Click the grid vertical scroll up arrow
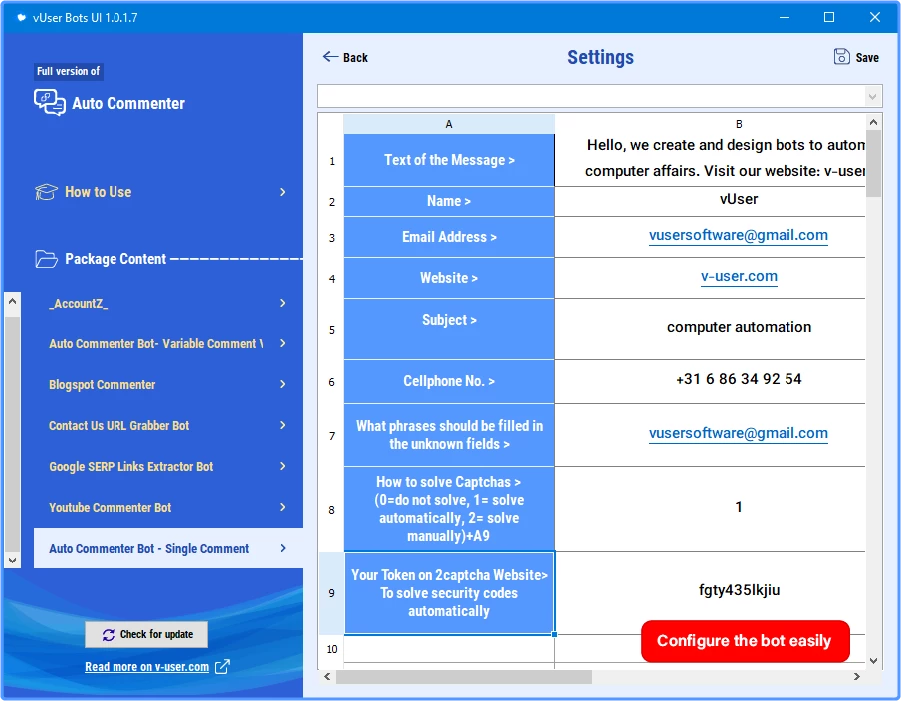The height and width of the screenshot is (701, 901). [873, 122]
